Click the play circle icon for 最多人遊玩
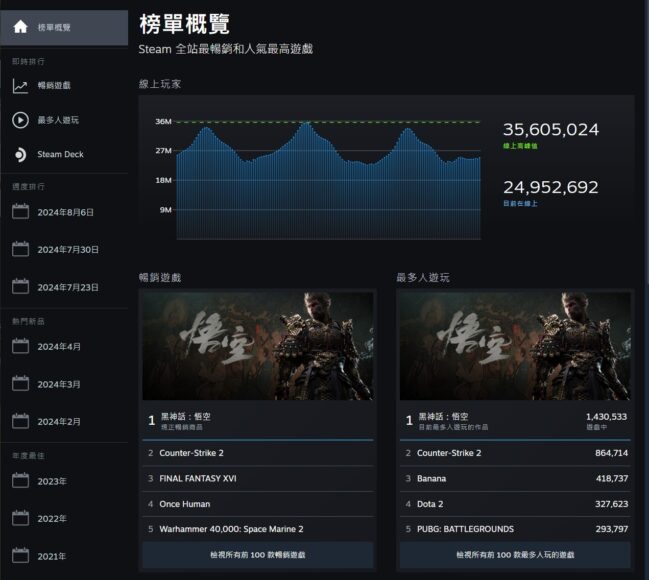 20,120
